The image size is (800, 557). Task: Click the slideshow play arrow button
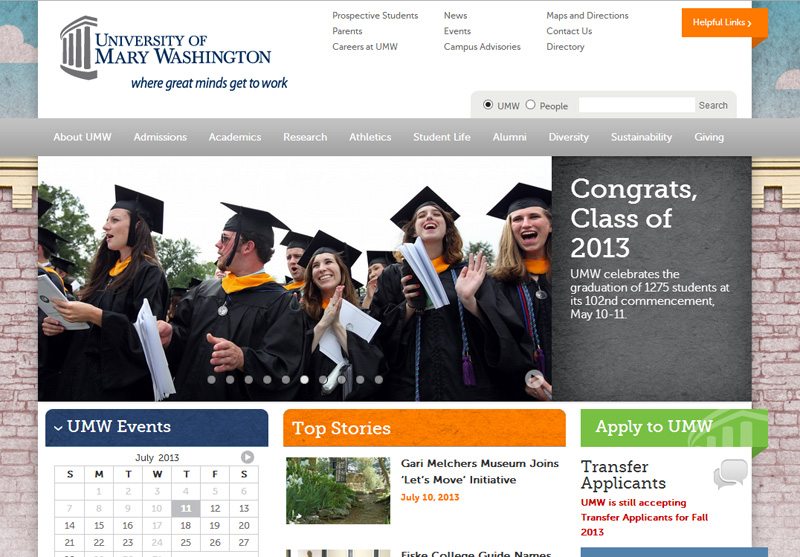[x=534, y=378]
